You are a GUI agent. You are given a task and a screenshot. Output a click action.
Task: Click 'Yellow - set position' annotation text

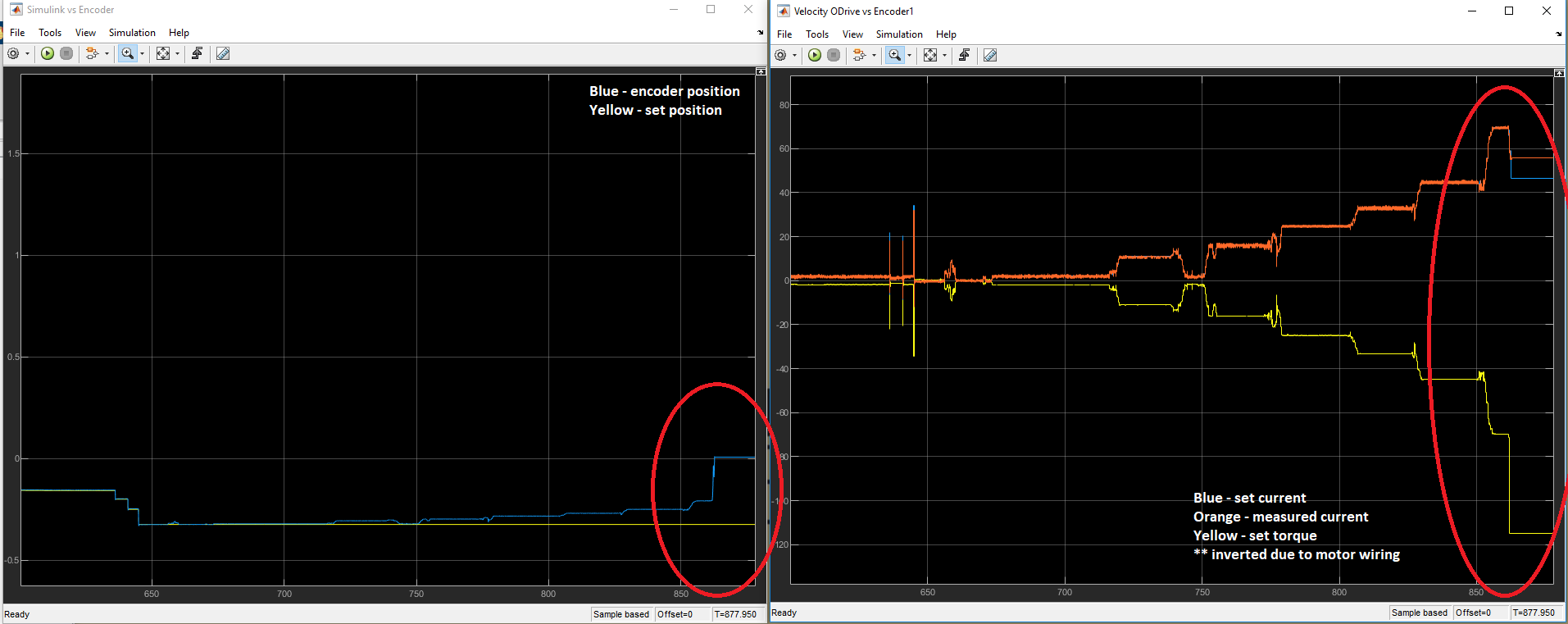(x=656, y=110)
